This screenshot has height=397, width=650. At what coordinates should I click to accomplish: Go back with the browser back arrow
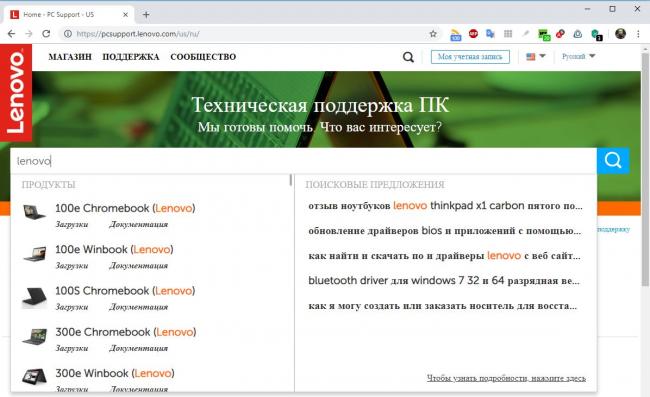[x=11, y=34]
